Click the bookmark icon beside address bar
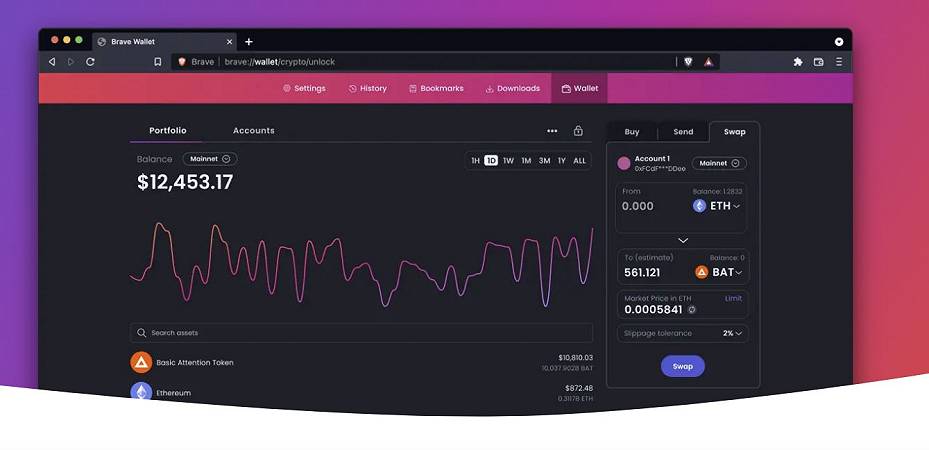 pos(158,62)
